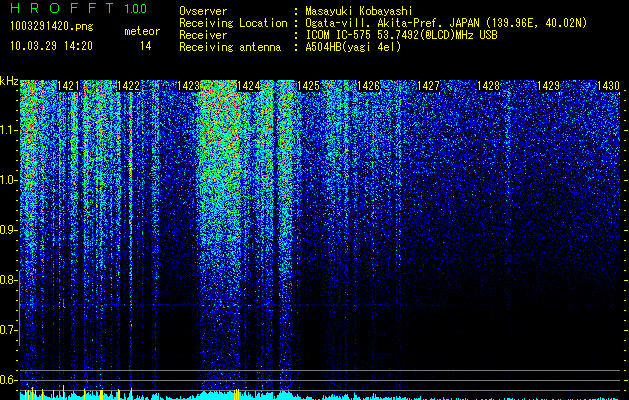Click the 1425 time marker
Image resolution: width=629 pixels, height=400 pixels.
coord(308,86)
